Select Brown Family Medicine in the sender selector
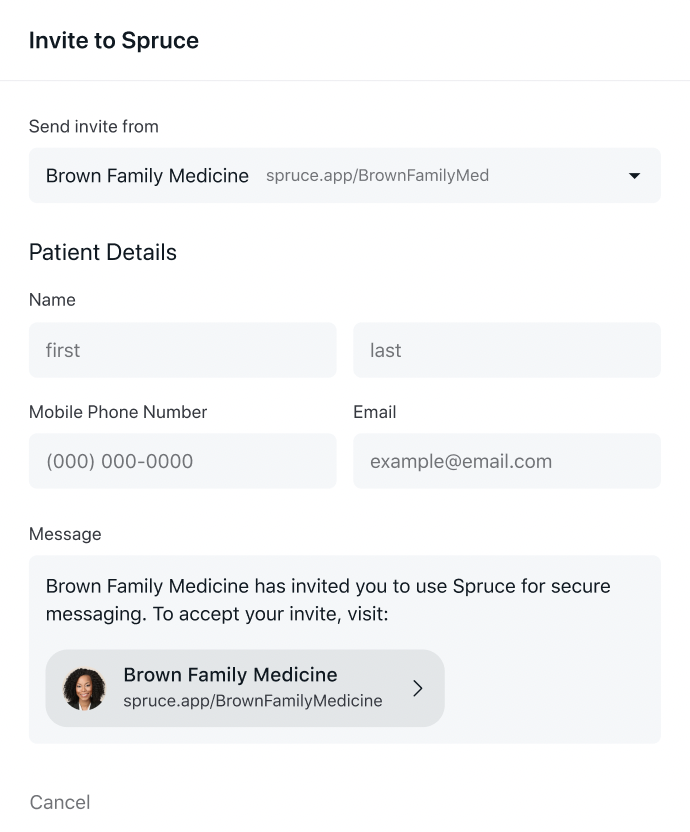 click(x=146, y=175)
